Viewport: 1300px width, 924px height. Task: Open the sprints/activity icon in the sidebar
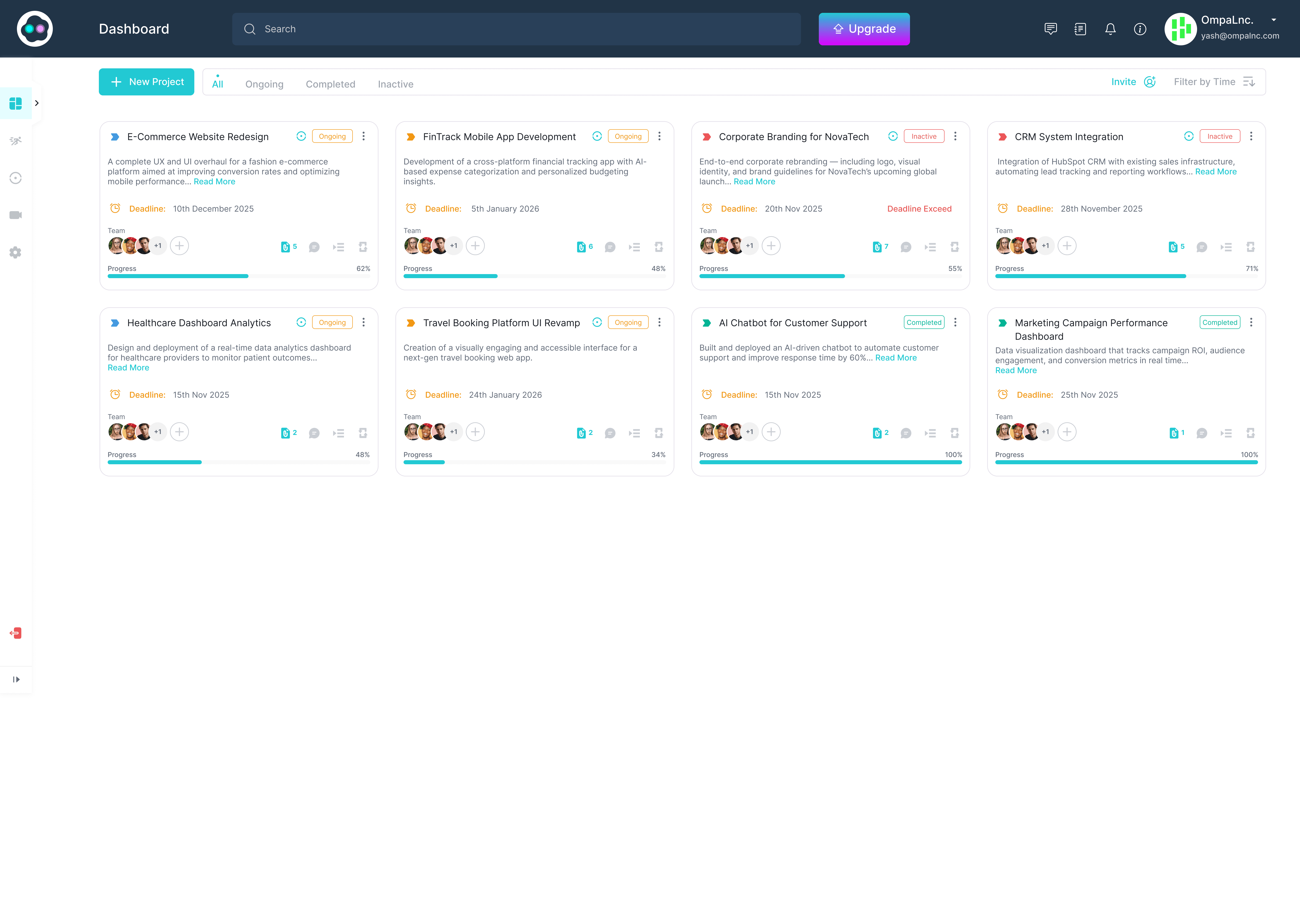tap(15, 141)
